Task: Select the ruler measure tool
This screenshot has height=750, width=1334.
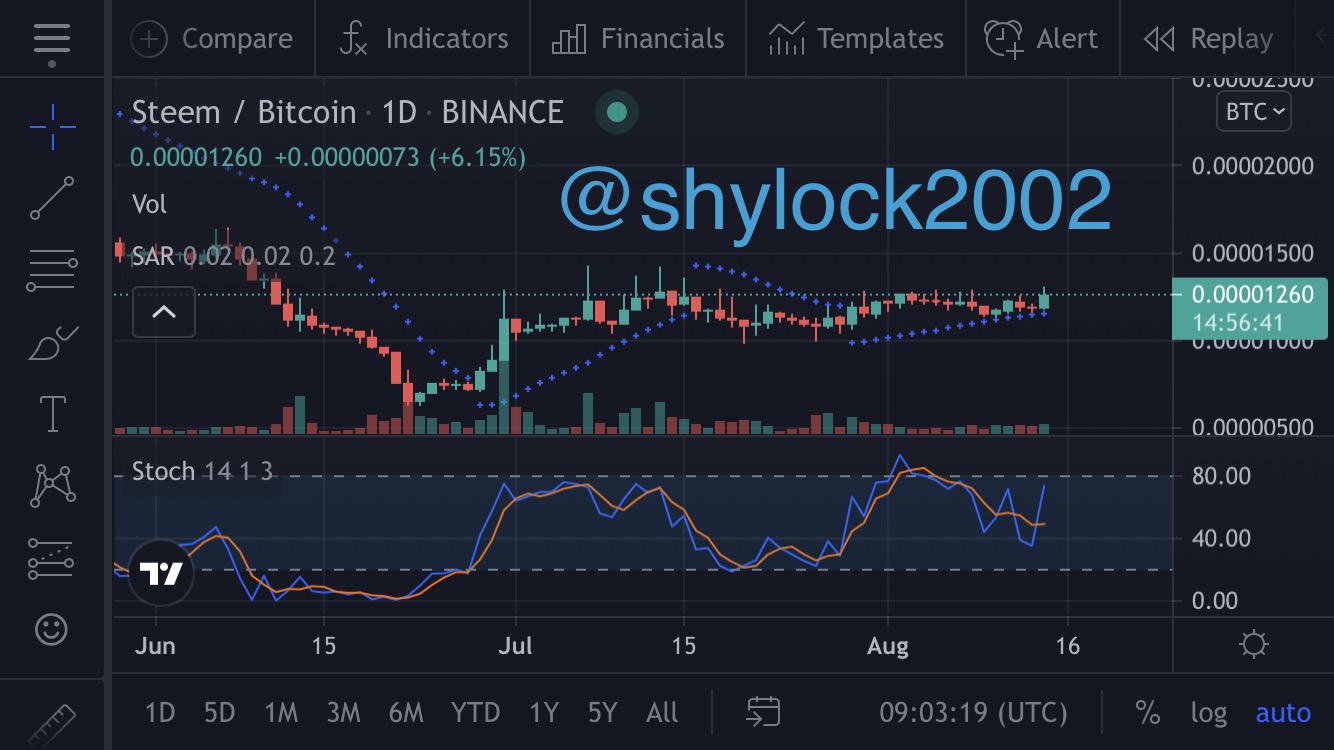Action: pyautogui.click(x=52, y=724)
